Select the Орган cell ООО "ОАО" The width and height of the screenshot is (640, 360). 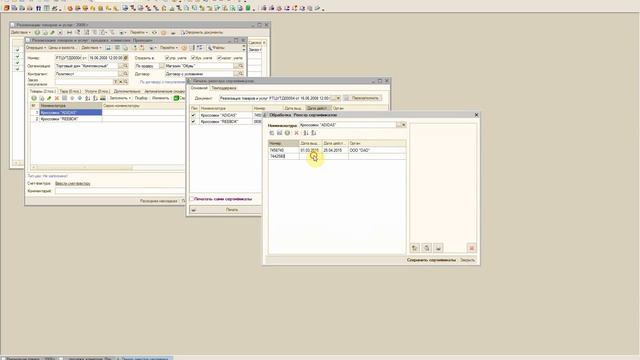pos(377,150)
